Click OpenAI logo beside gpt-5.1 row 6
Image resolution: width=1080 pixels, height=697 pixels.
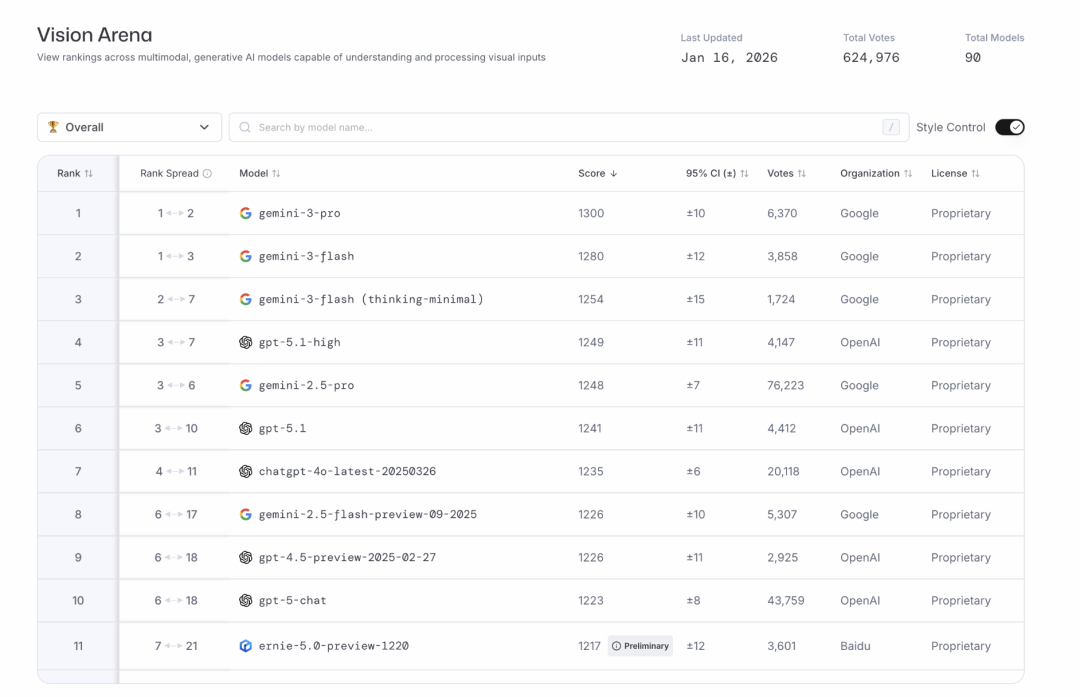245,428
